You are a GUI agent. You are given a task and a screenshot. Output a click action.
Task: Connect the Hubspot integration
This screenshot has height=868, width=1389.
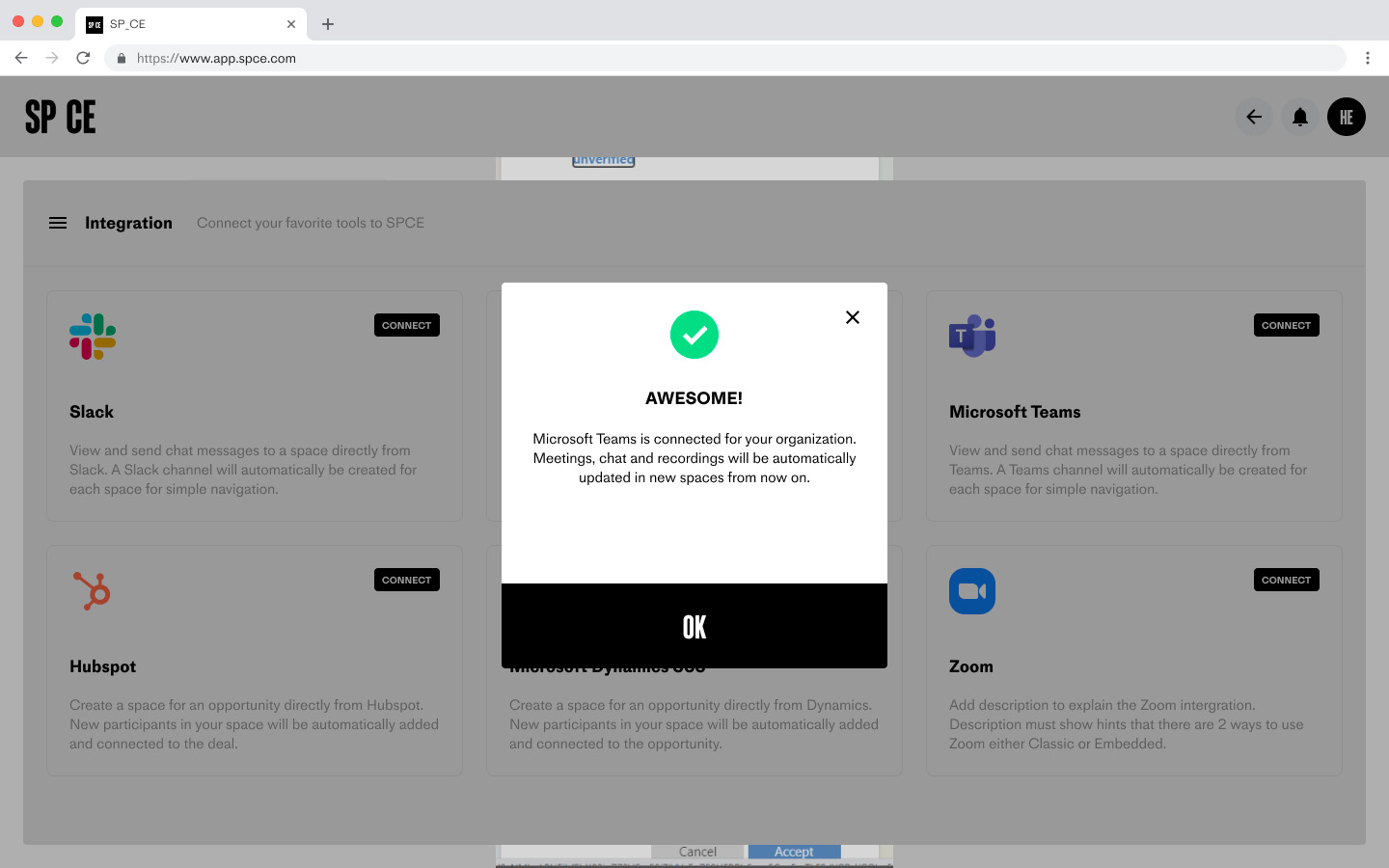[406, 580]
